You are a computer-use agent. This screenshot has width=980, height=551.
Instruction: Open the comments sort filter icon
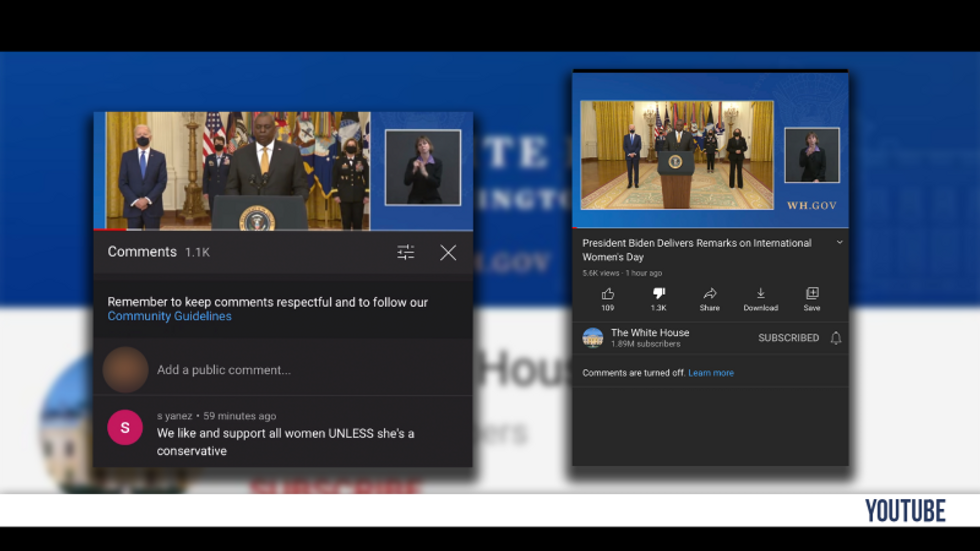click(406, 252)
